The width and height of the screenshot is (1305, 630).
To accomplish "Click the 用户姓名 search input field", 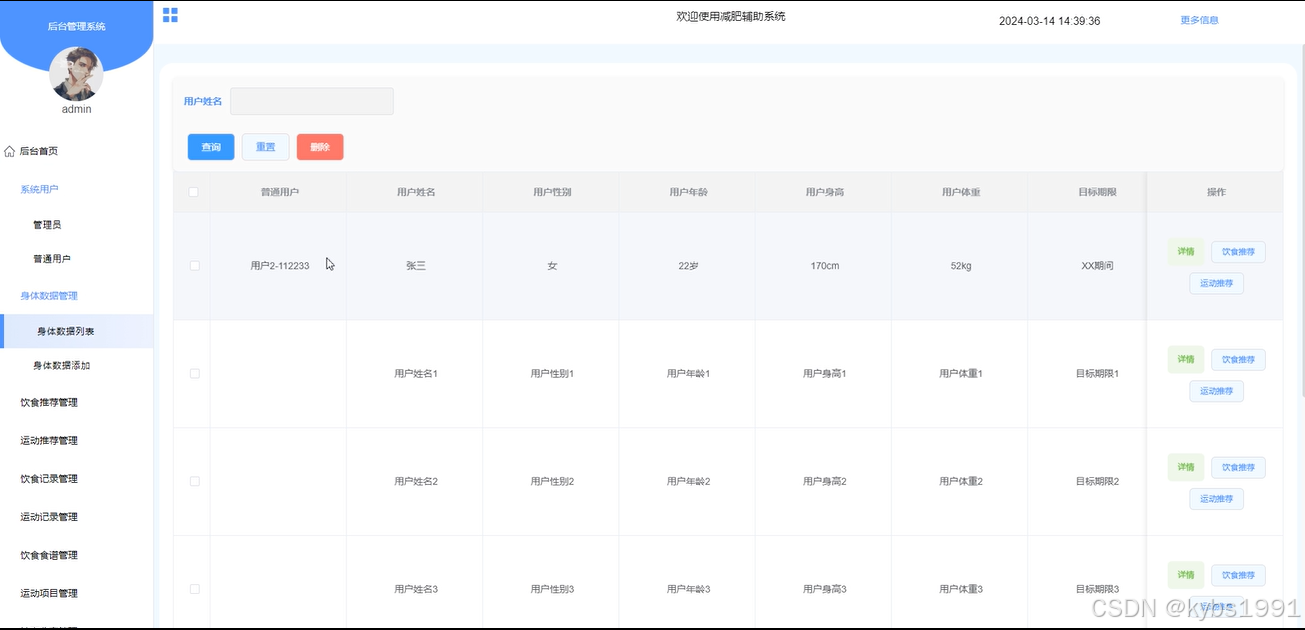I will tap(312, 101).
